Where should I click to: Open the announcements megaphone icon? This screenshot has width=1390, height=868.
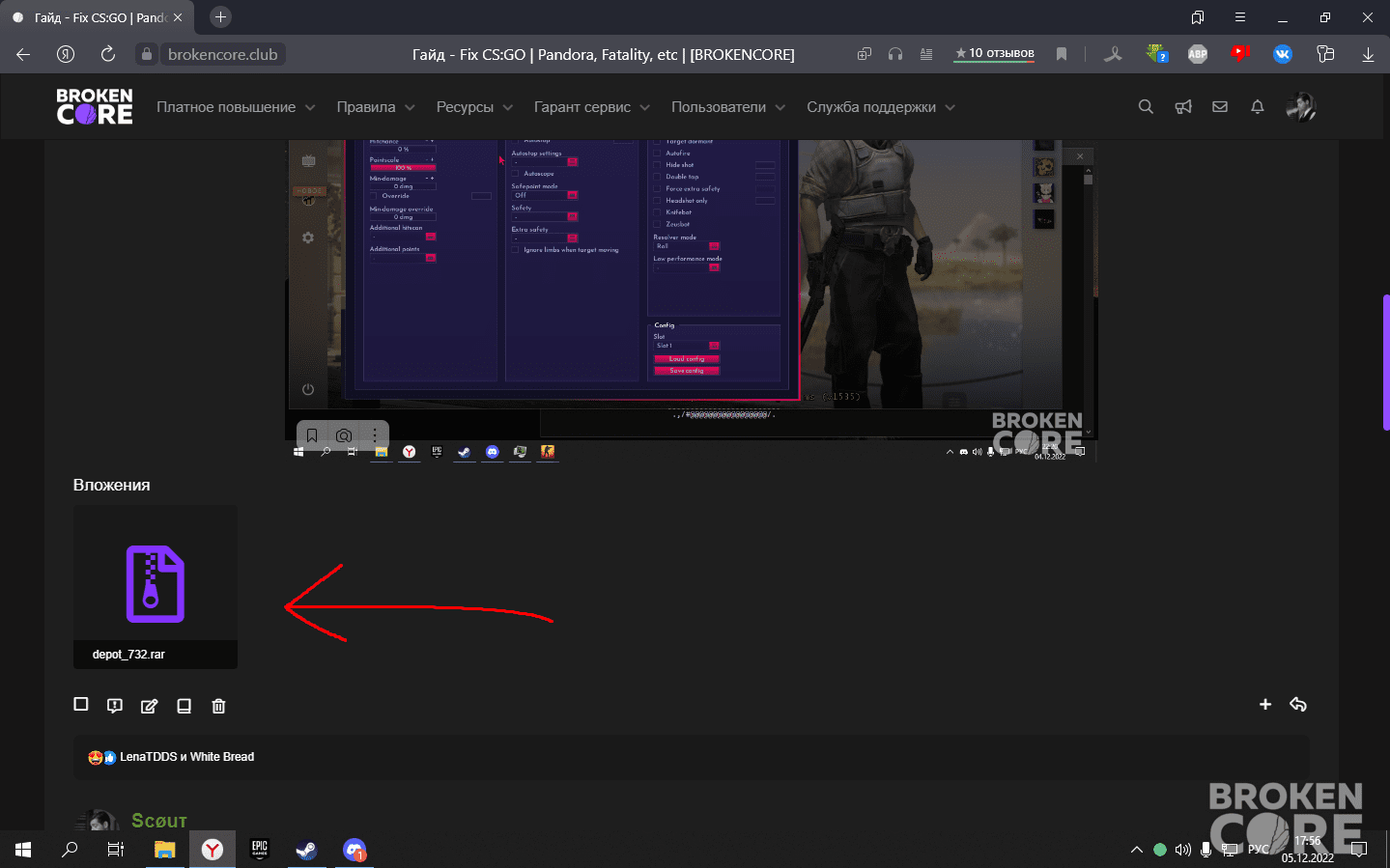click(x=1183, y=107)
